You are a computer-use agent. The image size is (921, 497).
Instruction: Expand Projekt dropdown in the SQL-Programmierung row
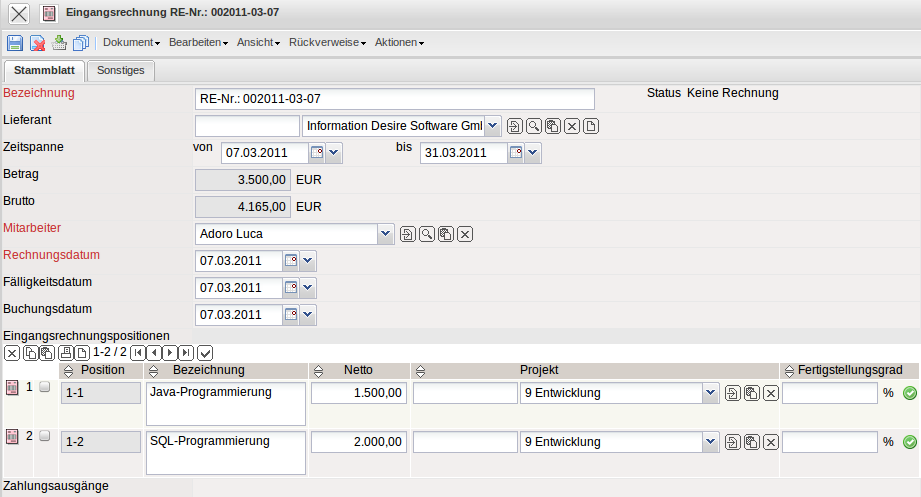click(710, 441)
